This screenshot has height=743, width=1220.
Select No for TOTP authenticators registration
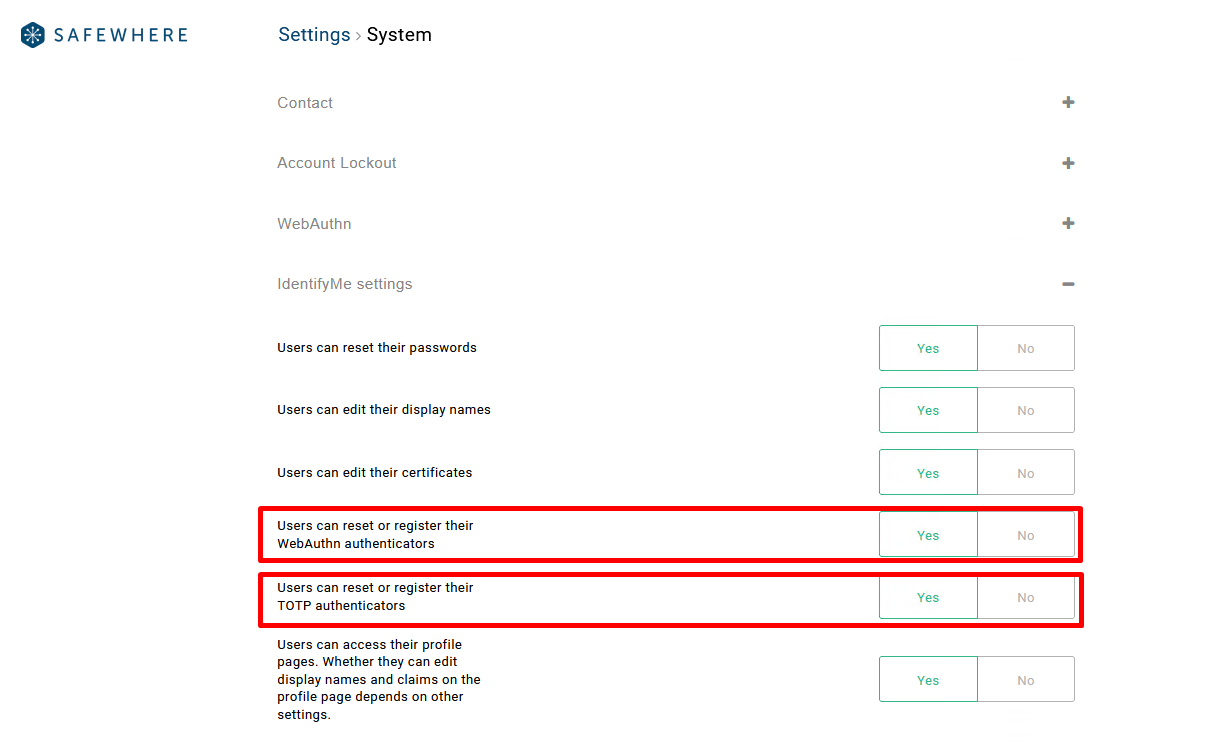(x=1025, y=597)
